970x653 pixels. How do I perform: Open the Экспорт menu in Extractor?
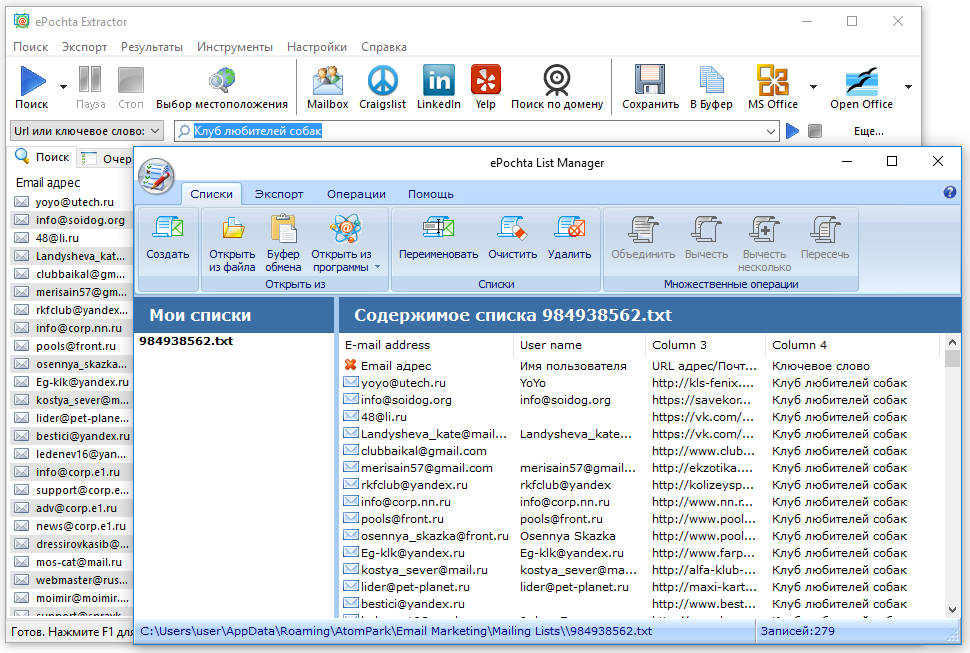pos(84,47)
